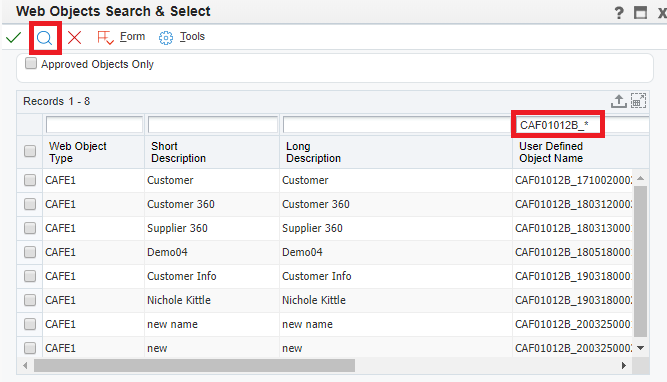Click the green Select checkmark icon

pos(14,37)
